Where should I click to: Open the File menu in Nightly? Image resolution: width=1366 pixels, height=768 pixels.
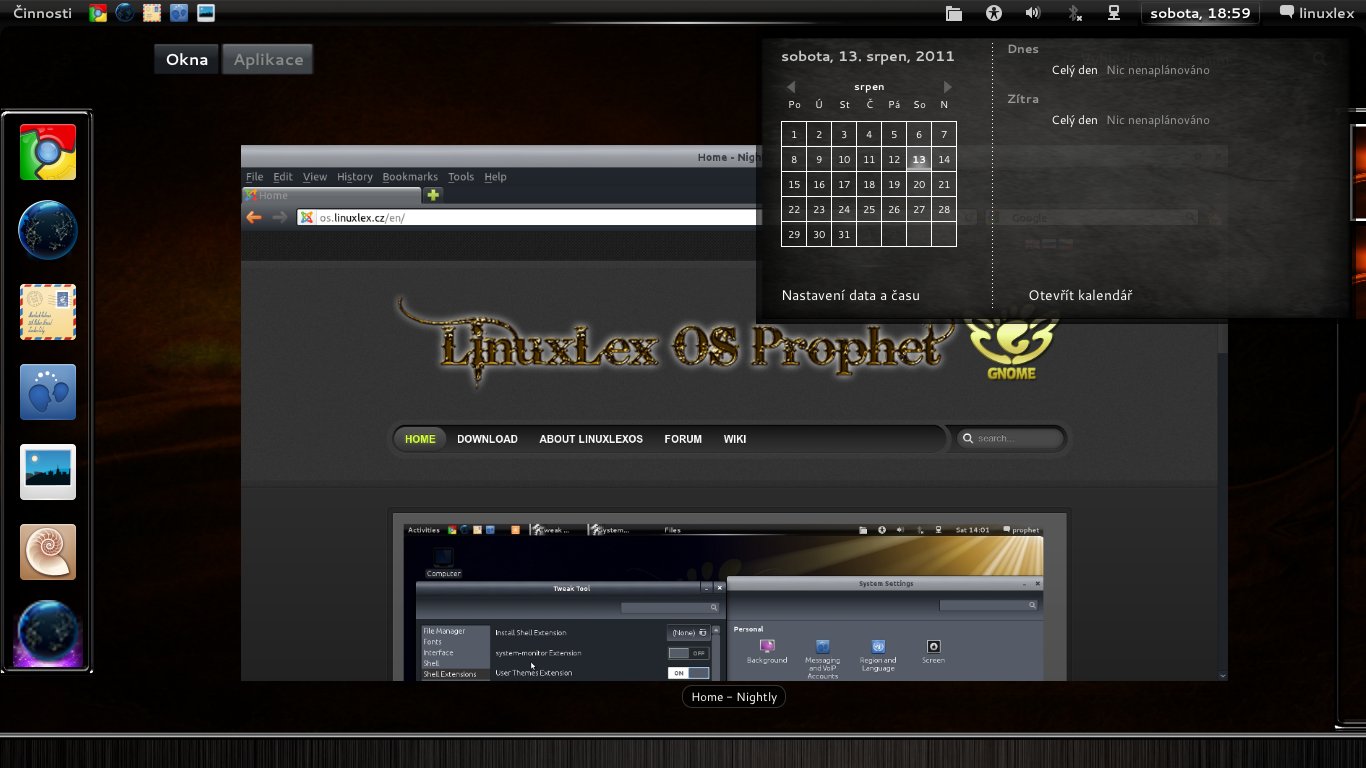point(255,177)
